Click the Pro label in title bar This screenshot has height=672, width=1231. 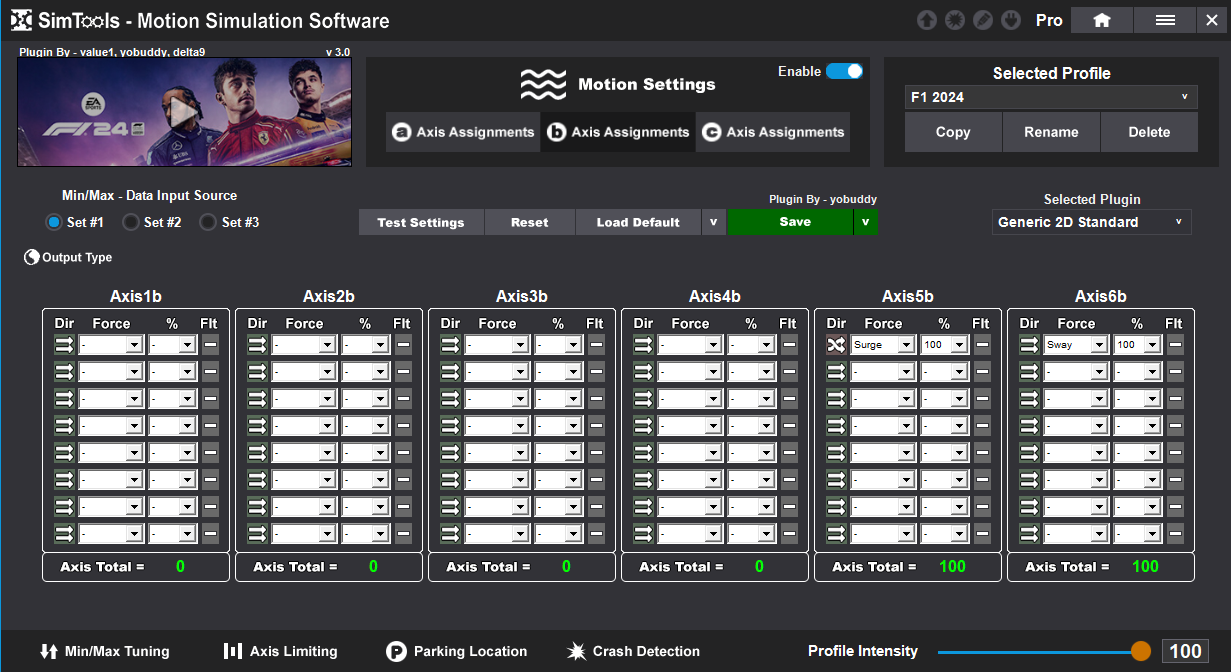coord(1049,20)
